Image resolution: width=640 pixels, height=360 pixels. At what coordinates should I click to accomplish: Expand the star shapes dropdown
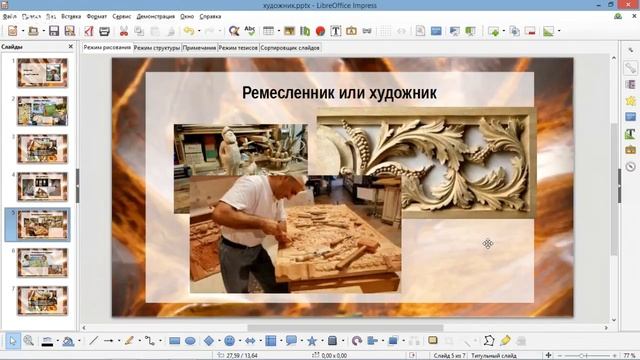click(322, 340)
